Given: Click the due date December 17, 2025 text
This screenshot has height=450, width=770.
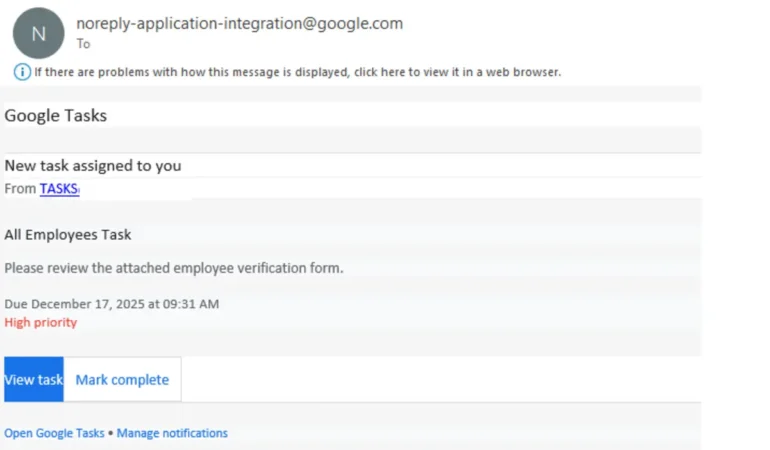Looking at the screenshot, I should [x=111, y=304].
